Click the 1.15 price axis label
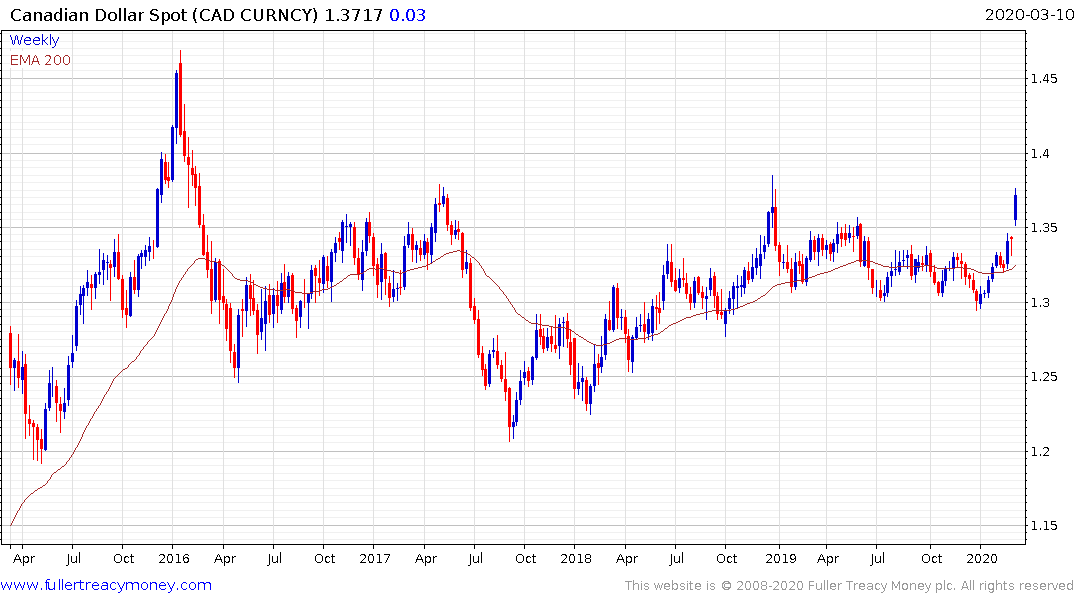Screen dimensions: 1075x600 [1044, 526]
